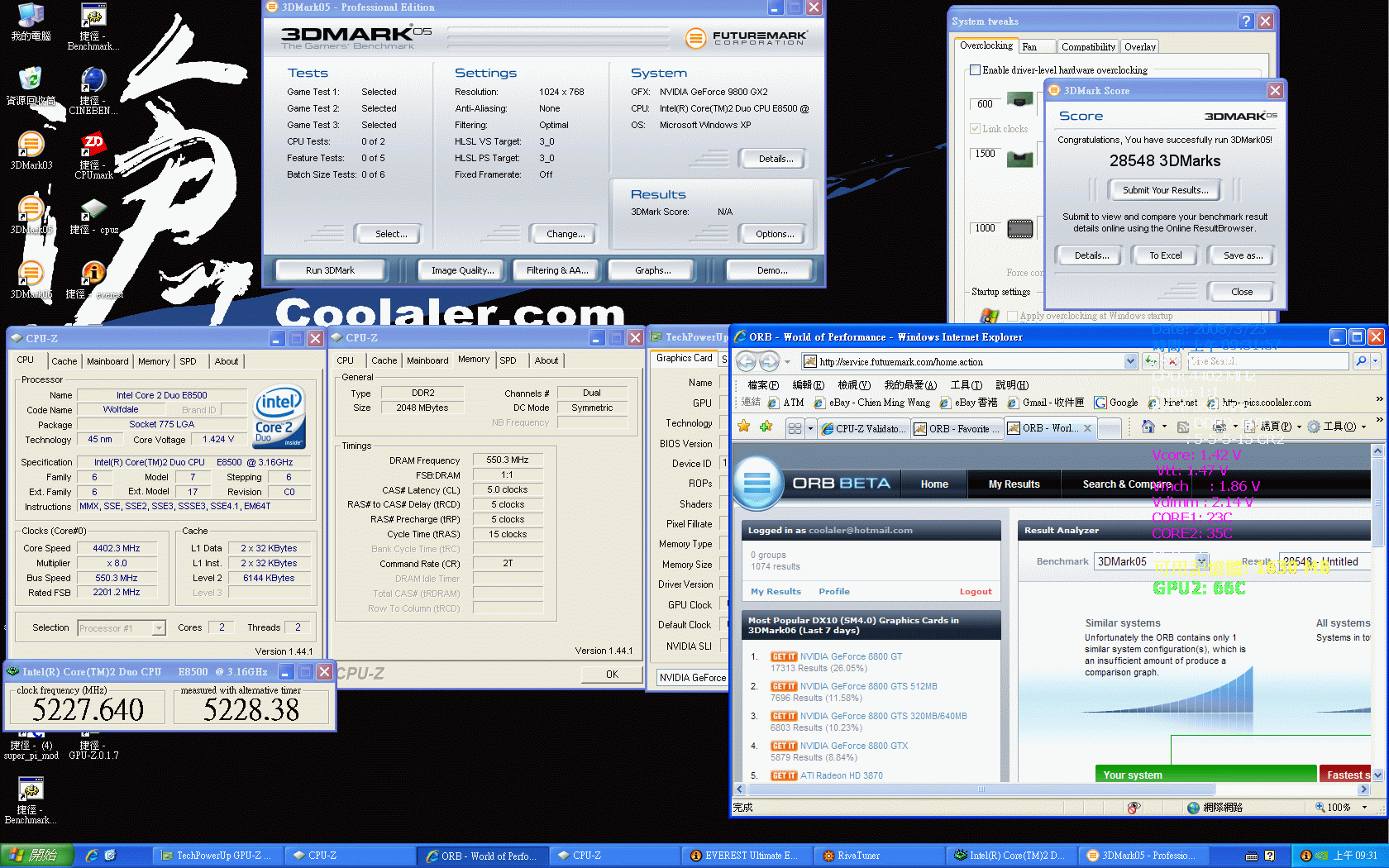Open the CINEBENCH desktop shortcut
This screenshot has width=1389, height=868.
click(x=93, y=89)
